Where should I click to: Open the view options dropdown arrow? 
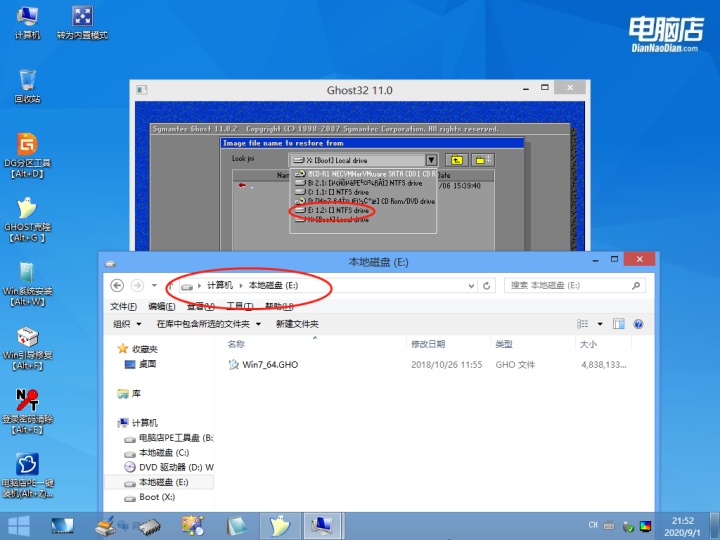click(x=600, y=324)
